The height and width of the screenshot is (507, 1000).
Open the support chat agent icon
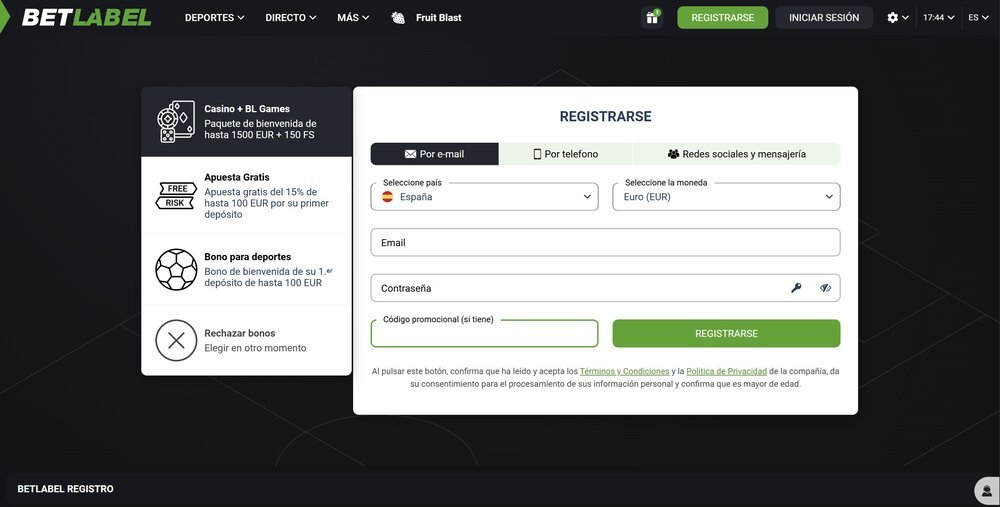tap(987, 491)
